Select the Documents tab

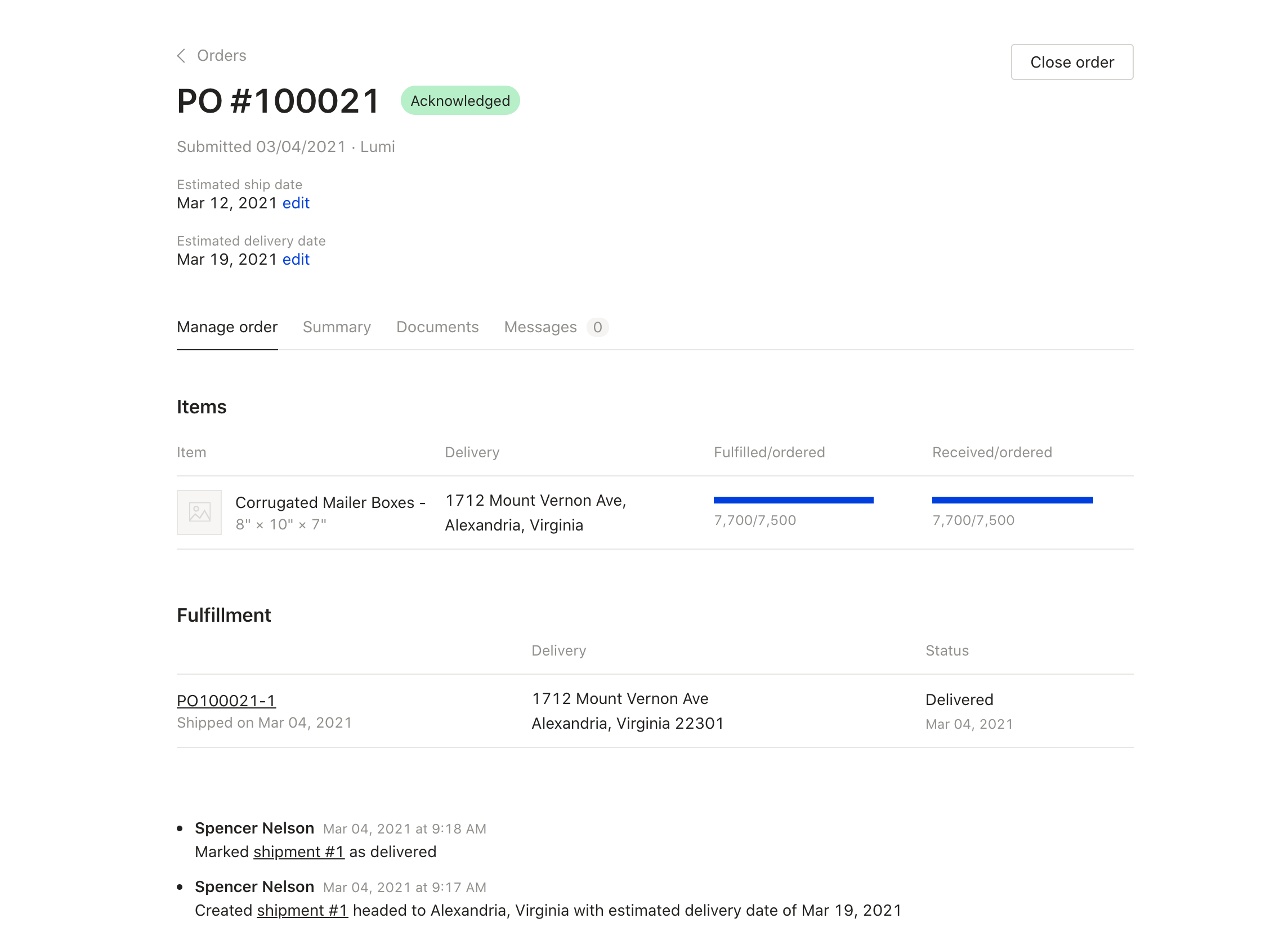[437, 327]
